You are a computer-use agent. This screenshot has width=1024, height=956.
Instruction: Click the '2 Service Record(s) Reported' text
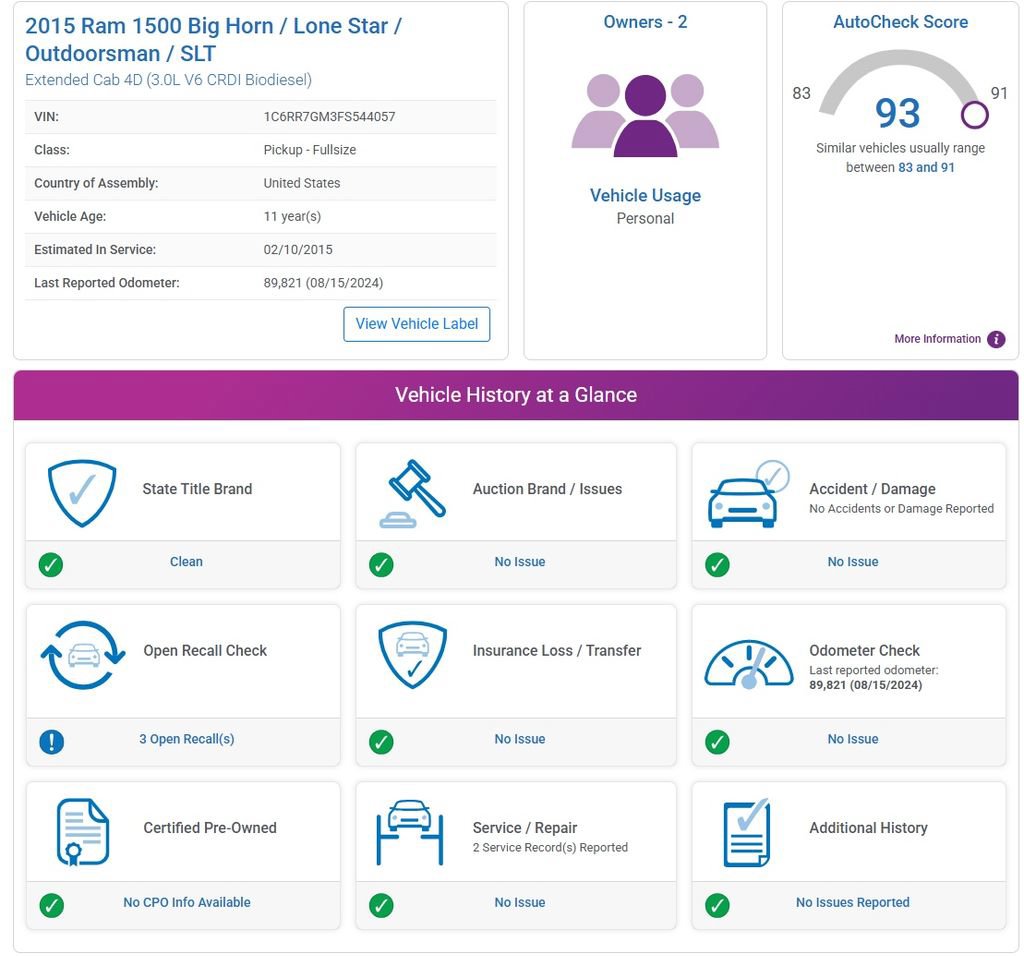pos(550,848)
